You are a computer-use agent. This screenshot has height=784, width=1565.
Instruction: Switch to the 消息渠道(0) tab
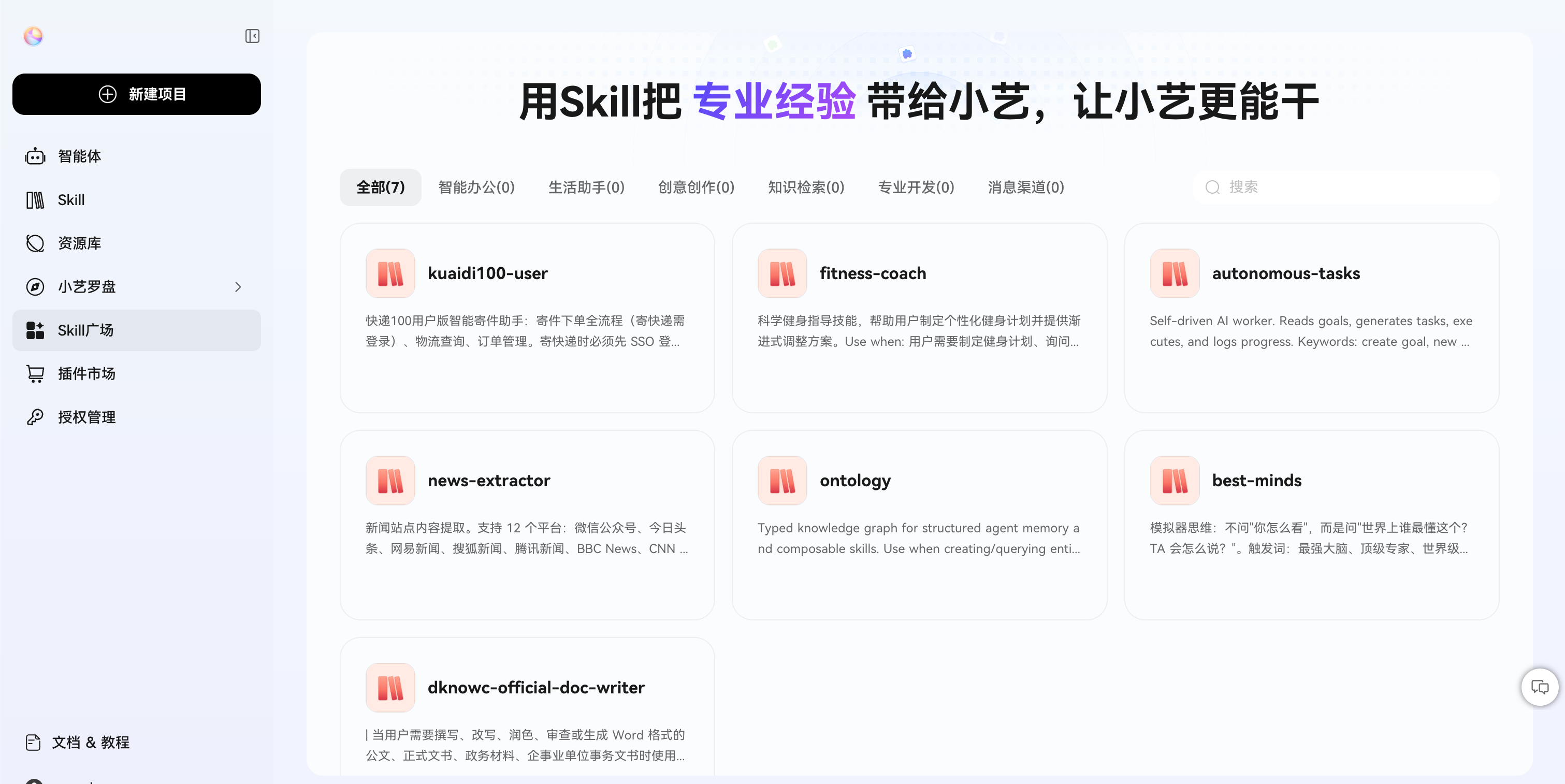click(1026, 187)
